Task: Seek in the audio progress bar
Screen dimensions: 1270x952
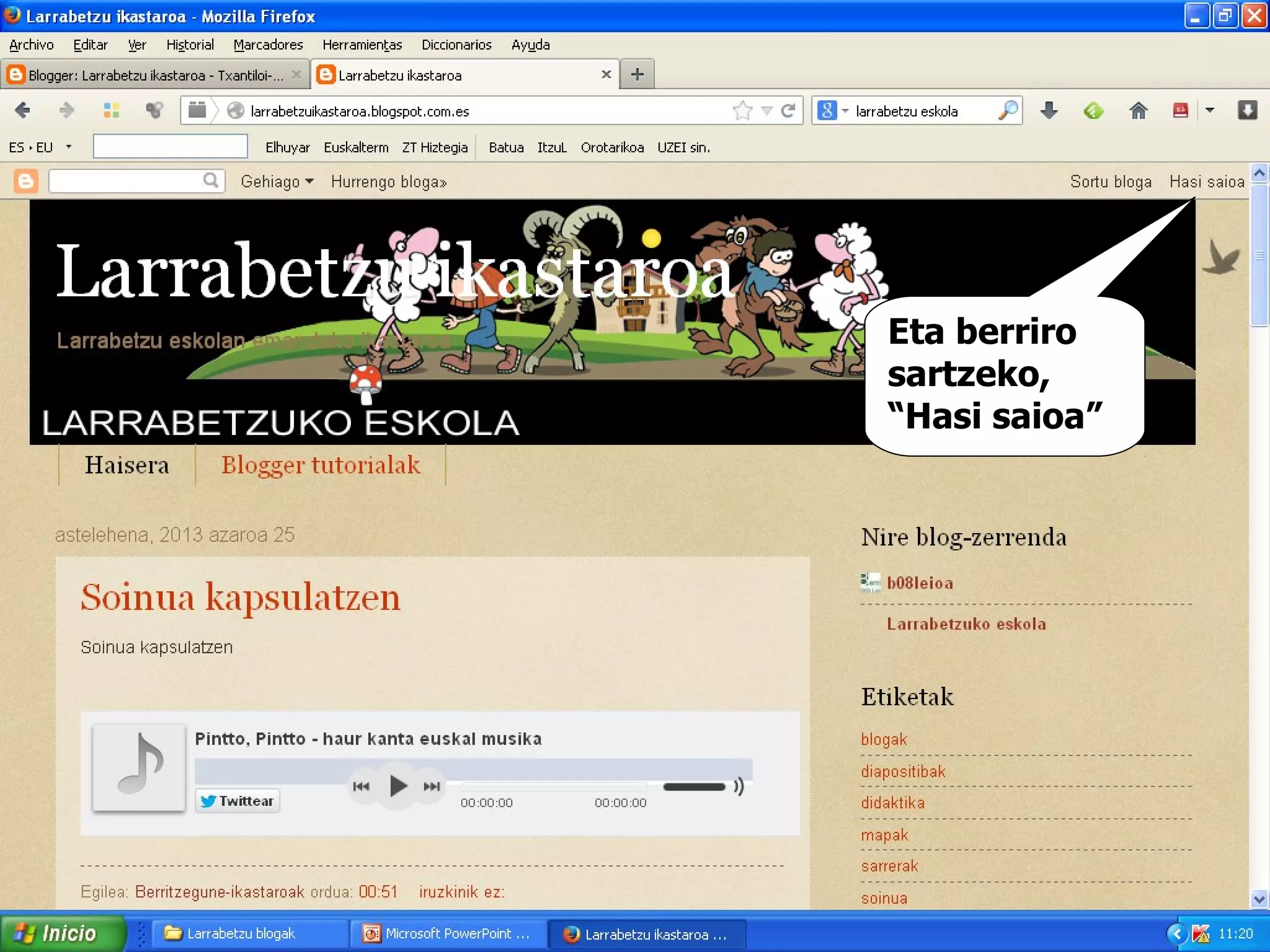Action: (553, 787)
